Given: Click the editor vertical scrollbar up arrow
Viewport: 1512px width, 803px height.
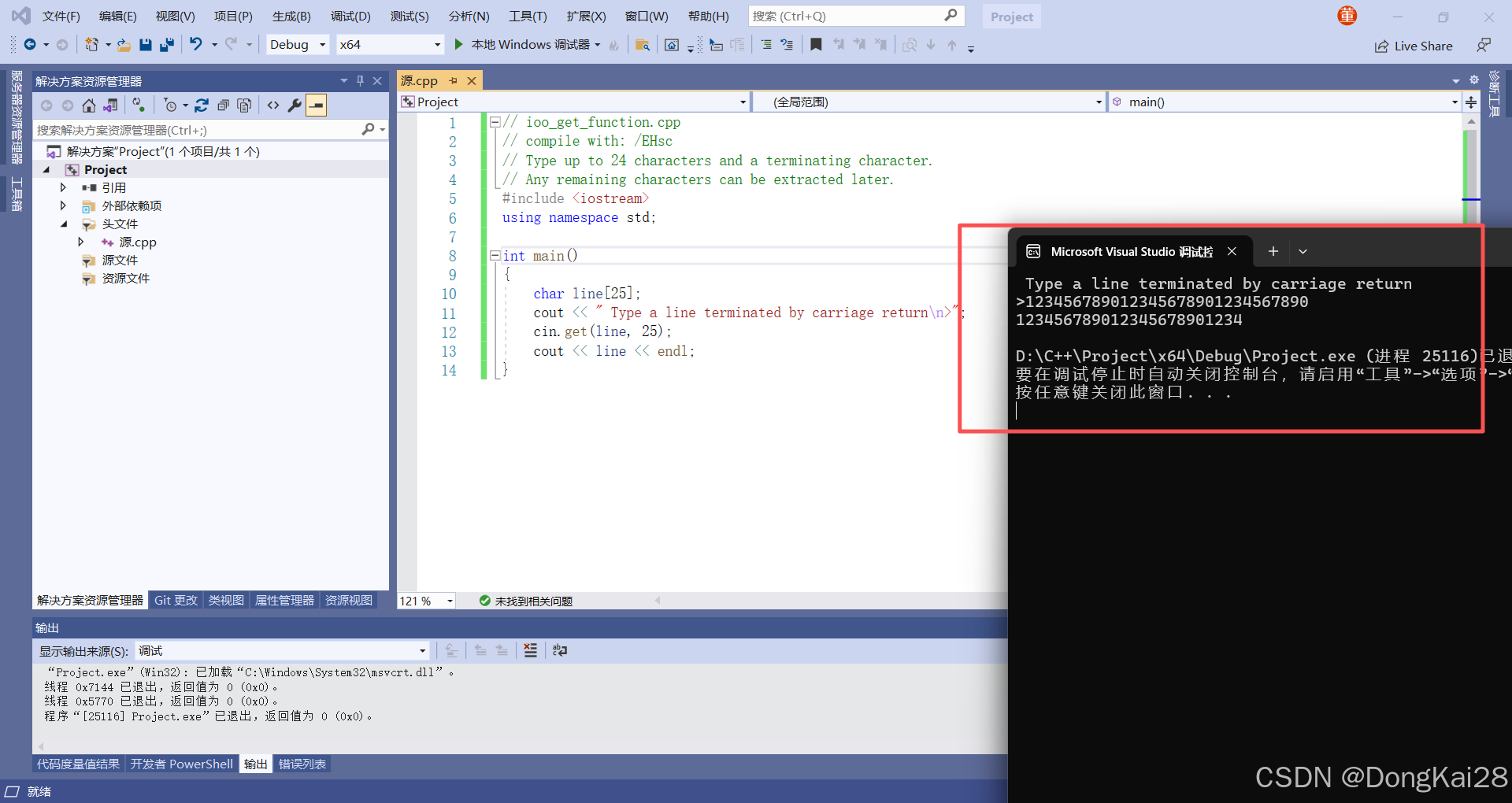Looking at the screenshot, I should tap(1471, 122).
